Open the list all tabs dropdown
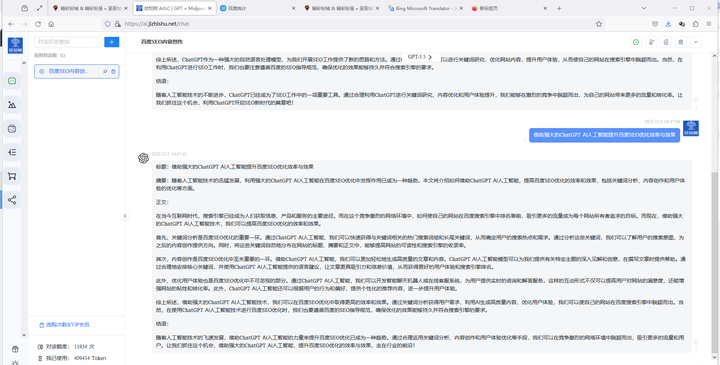720x365 pixels. point(644,8)
